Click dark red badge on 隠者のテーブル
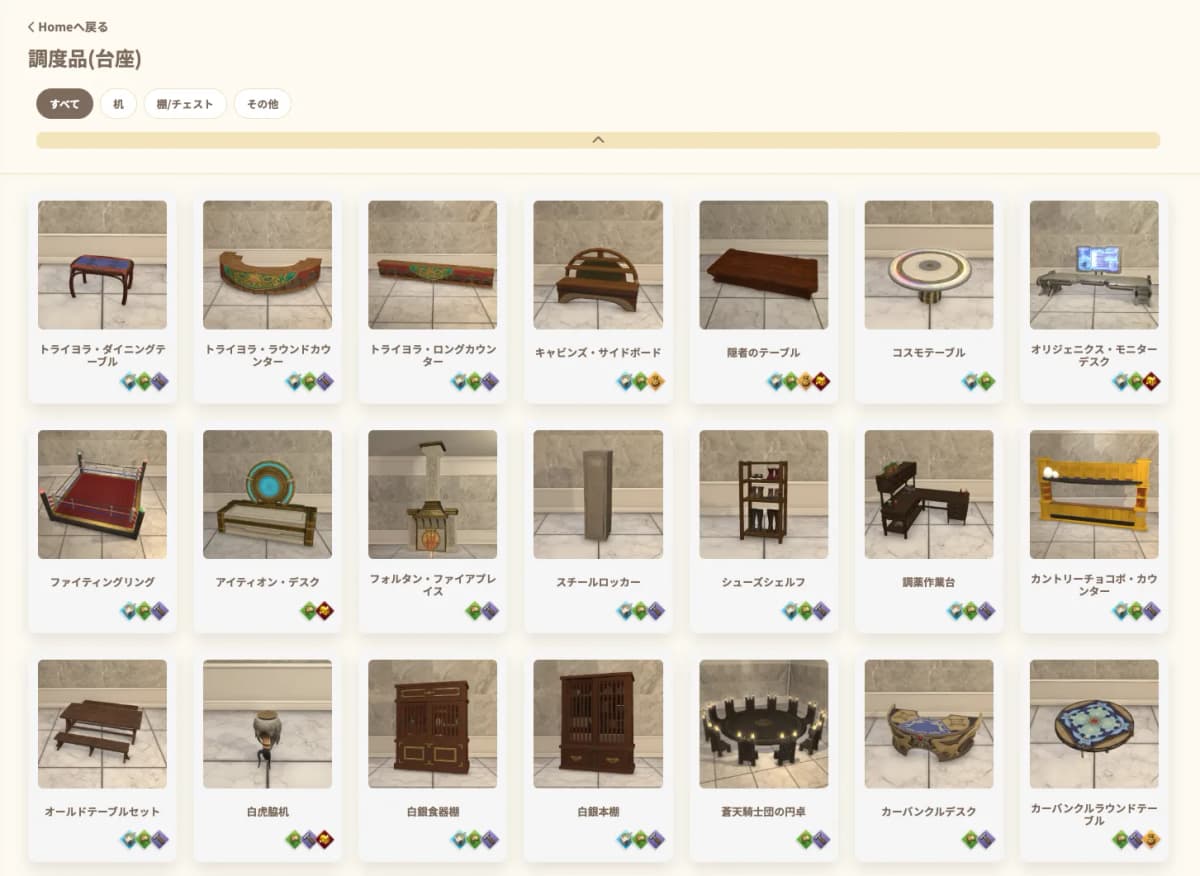The image size is (1200, 876). coord(820,381)
